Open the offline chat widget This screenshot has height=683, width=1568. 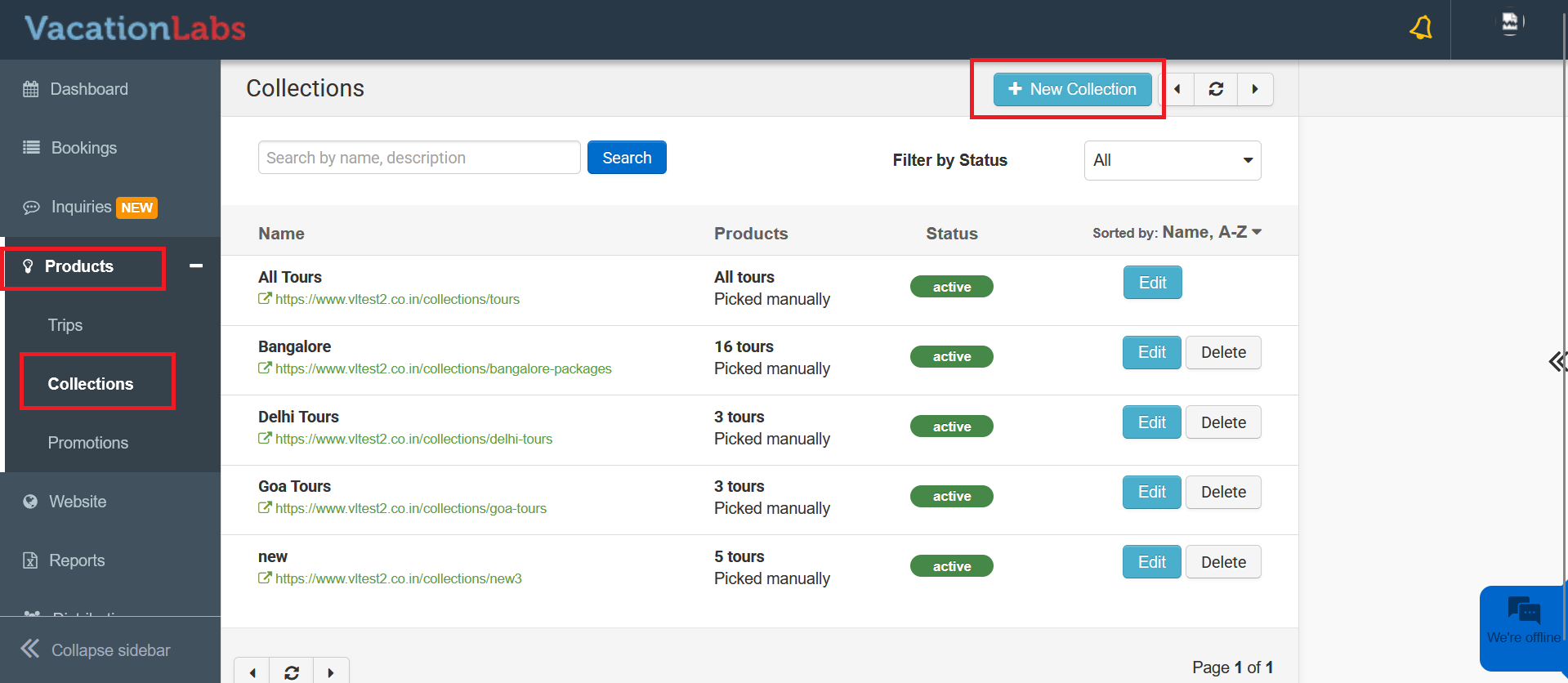coord(1523,623)
